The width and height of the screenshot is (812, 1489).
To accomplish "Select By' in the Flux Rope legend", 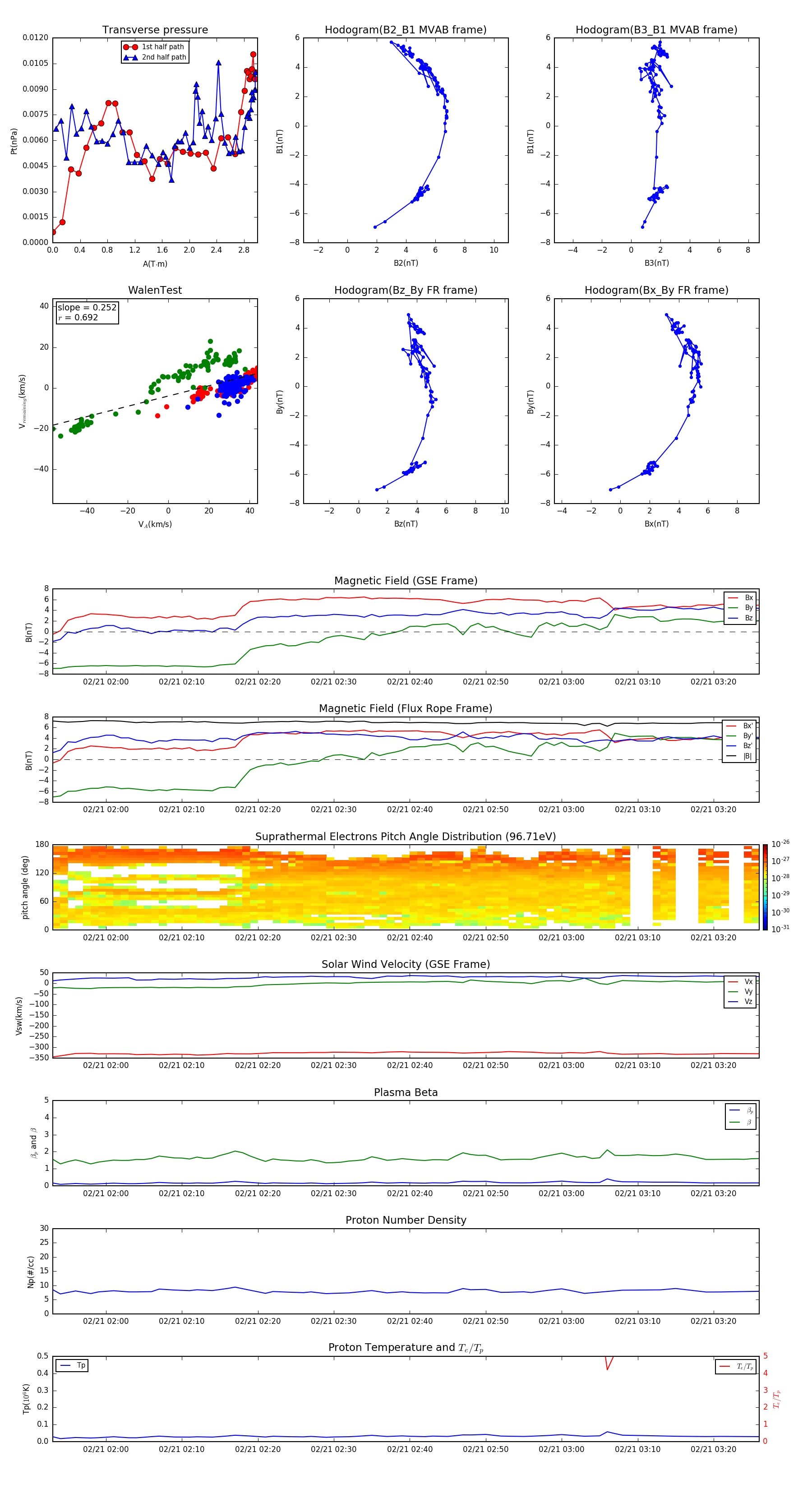I will click(x=740, y=736).
